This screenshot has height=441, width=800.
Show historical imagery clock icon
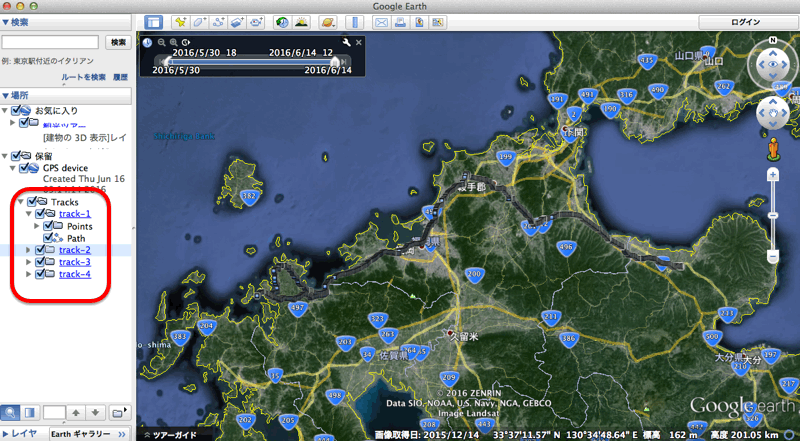282,22
